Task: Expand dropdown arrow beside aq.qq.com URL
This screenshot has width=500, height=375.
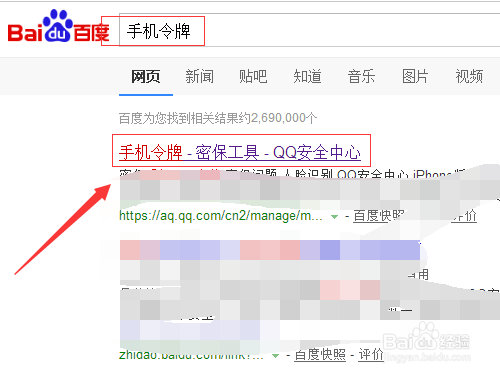Action: click(x=334, y=217)
